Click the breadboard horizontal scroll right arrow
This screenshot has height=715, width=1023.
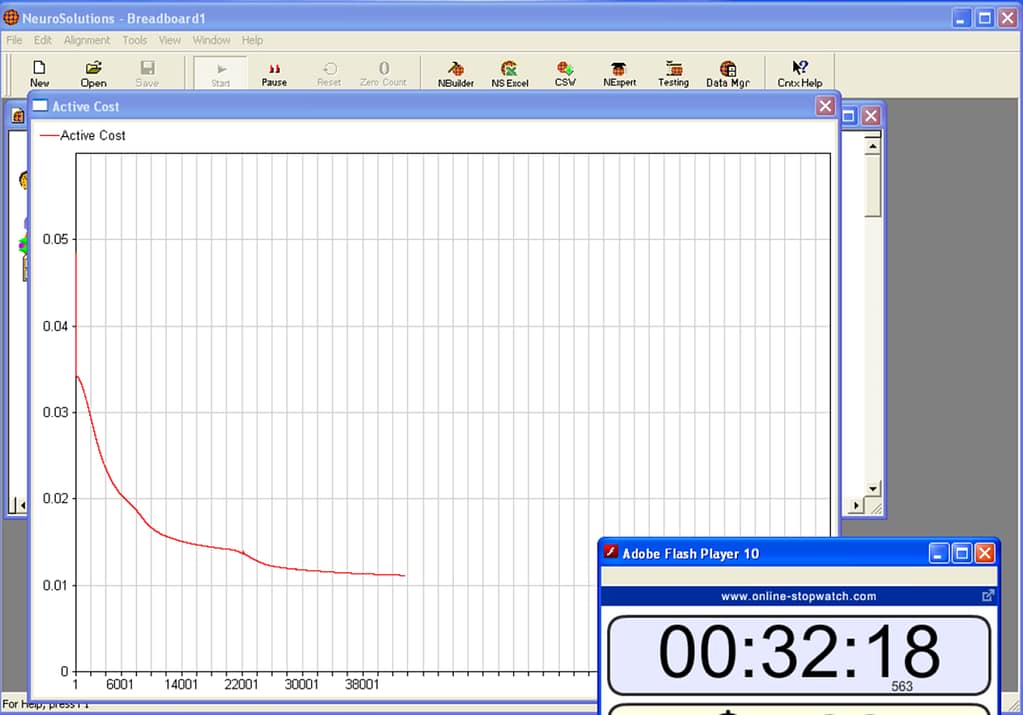point(856,505)
